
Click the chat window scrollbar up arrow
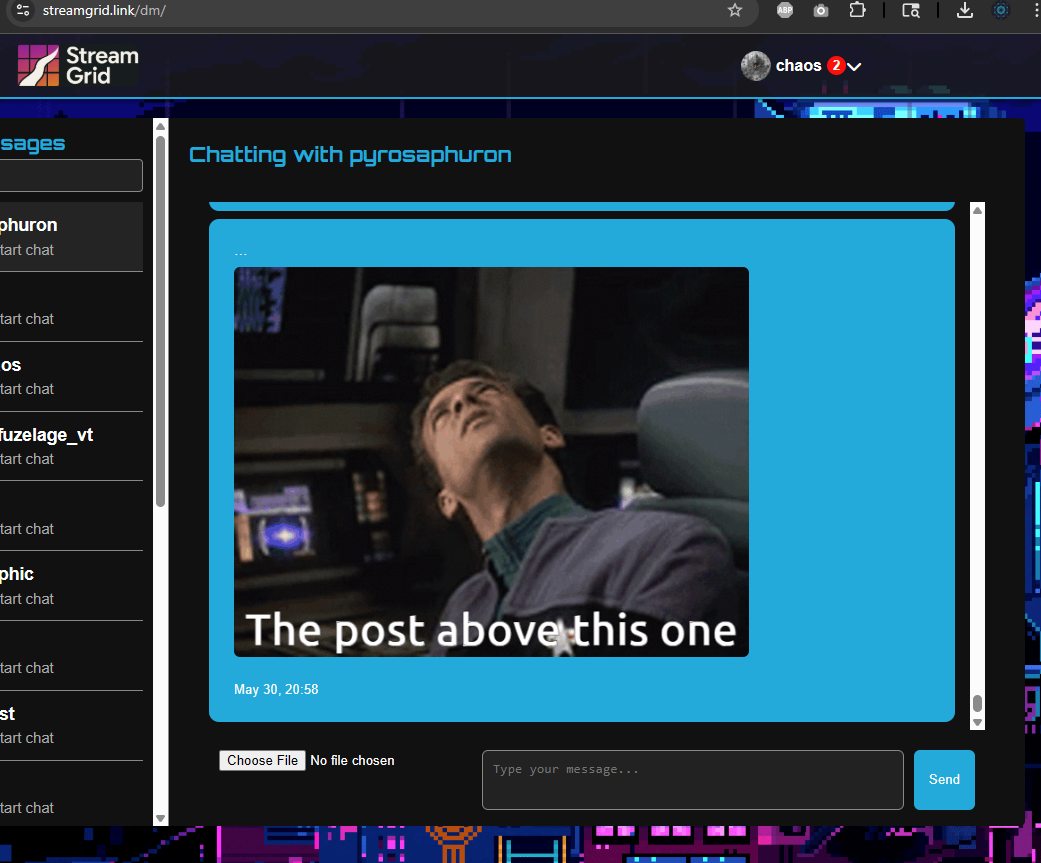[x=977, y=210]
